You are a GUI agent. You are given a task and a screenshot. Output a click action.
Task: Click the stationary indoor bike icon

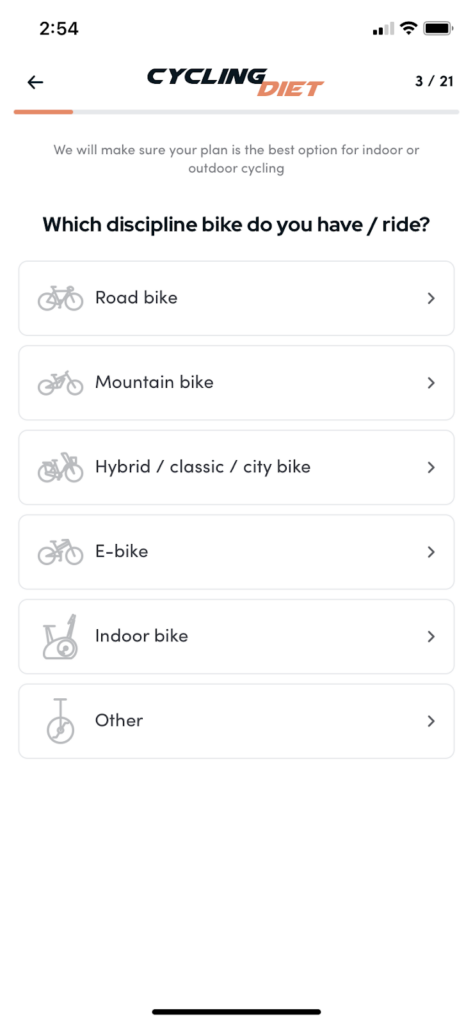[x=60, y=636]
